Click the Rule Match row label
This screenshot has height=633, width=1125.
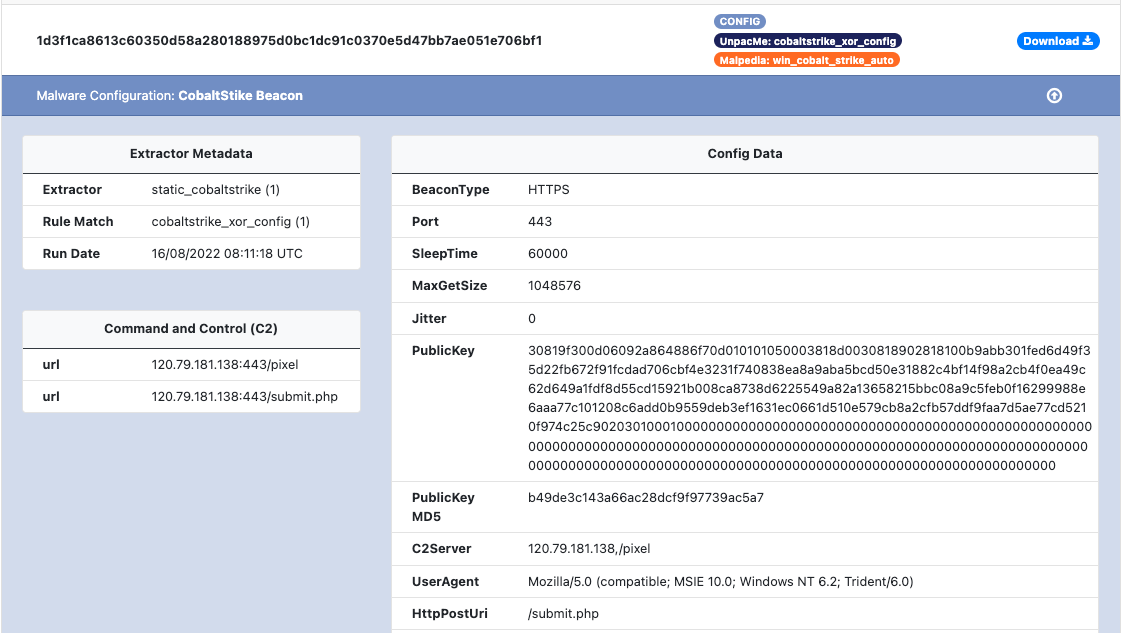pyautogui.click(x=77, y=222)
